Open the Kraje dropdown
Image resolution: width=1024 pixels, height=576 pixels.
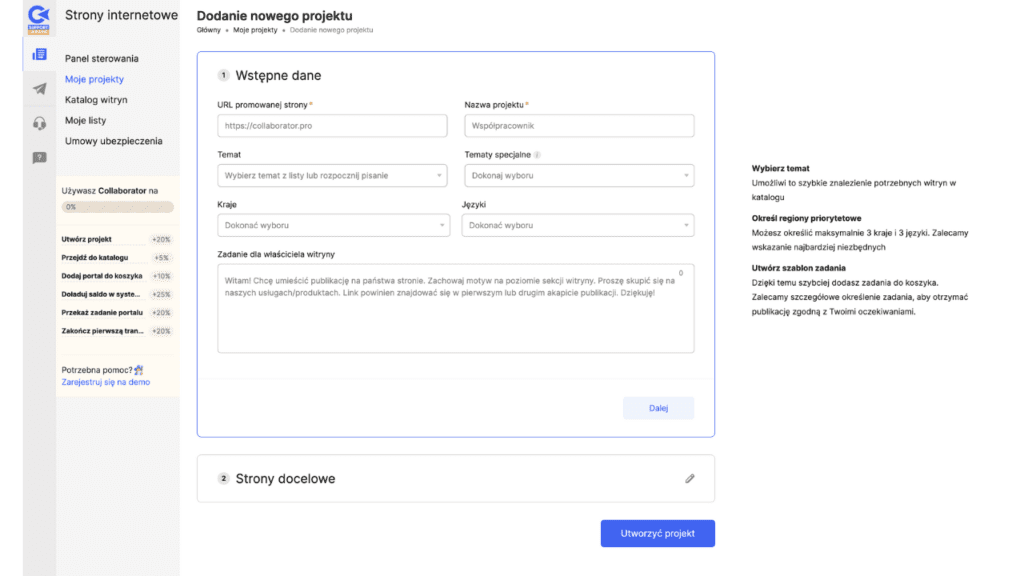click(x=334, y=225)
